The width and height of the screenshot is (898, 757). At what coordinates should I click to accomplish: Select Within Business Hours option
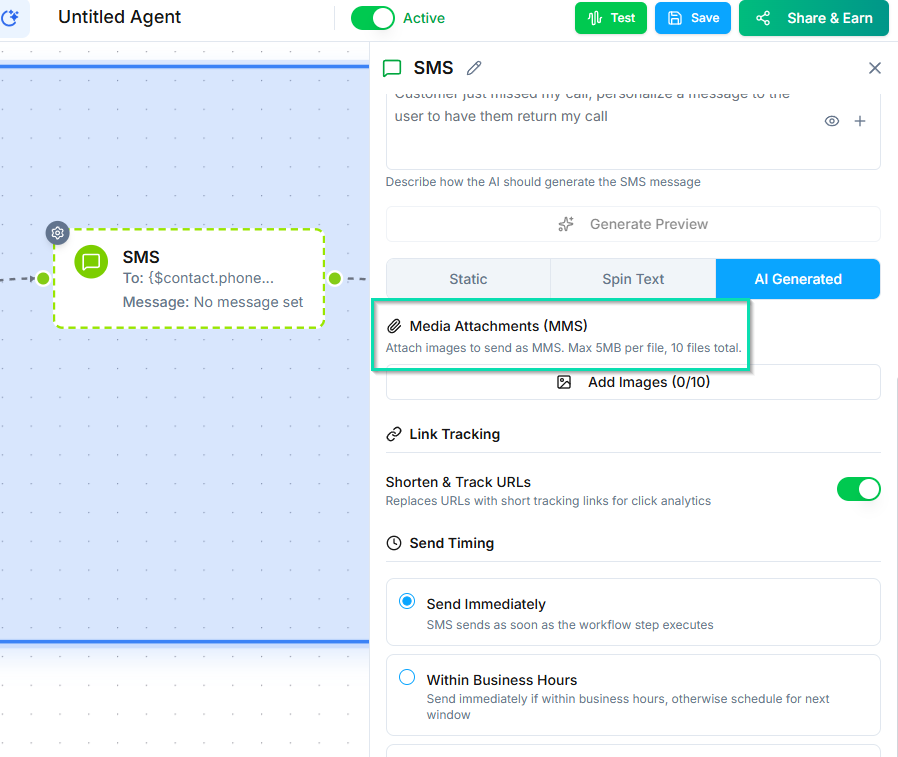407,678
